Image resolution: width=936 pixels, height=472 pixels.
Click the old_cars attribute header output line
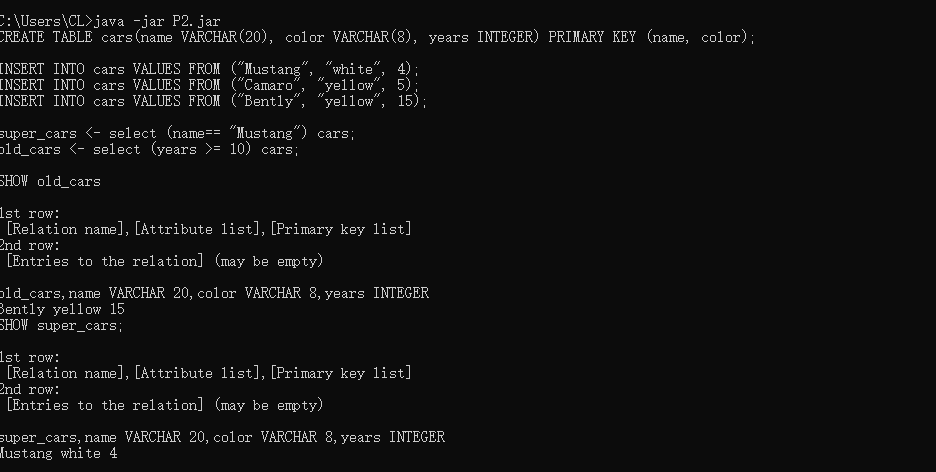click(x=214, y=294)
